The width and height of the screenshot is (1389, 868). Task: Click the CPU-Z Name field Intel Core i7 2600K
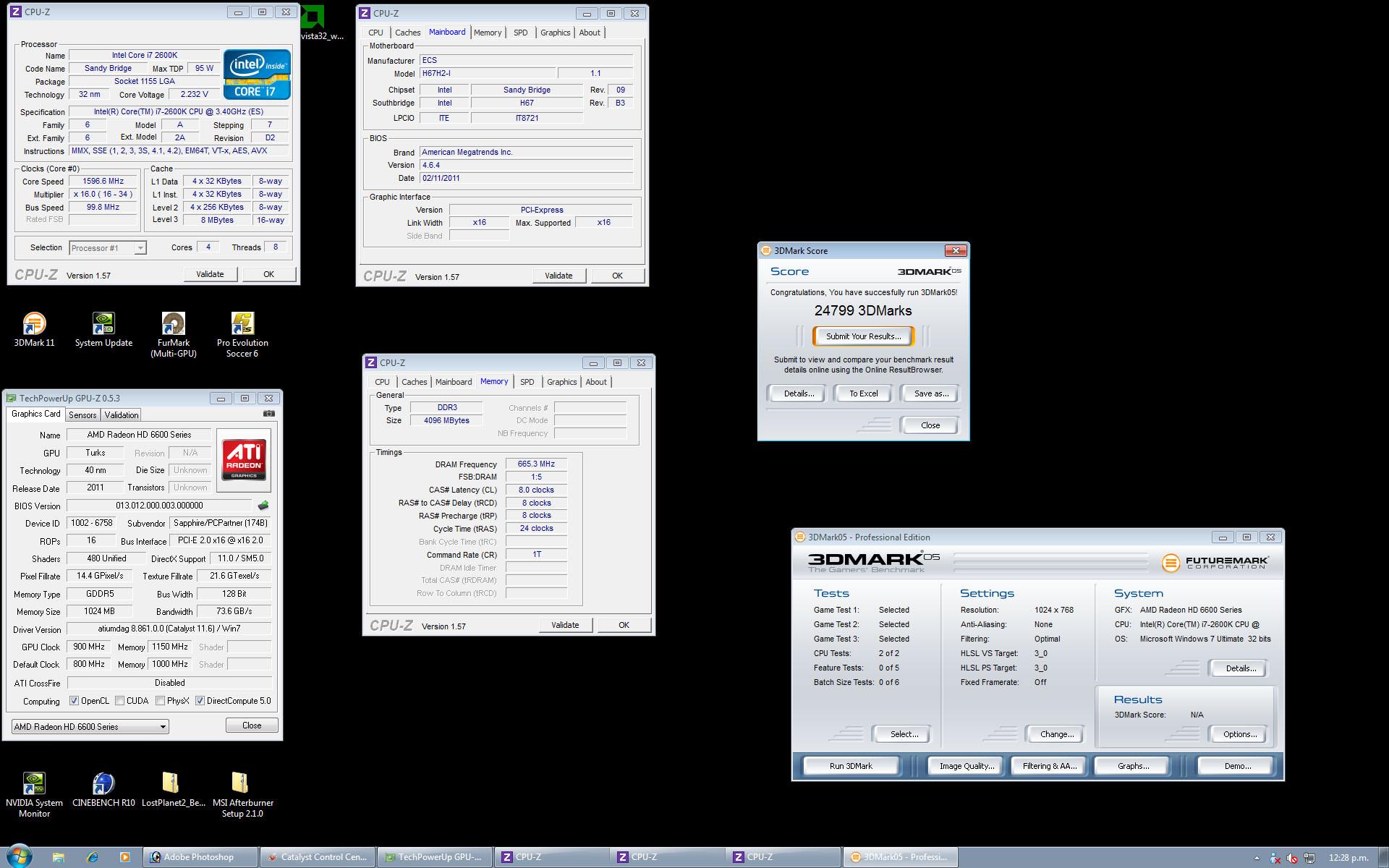pos(144,55)
